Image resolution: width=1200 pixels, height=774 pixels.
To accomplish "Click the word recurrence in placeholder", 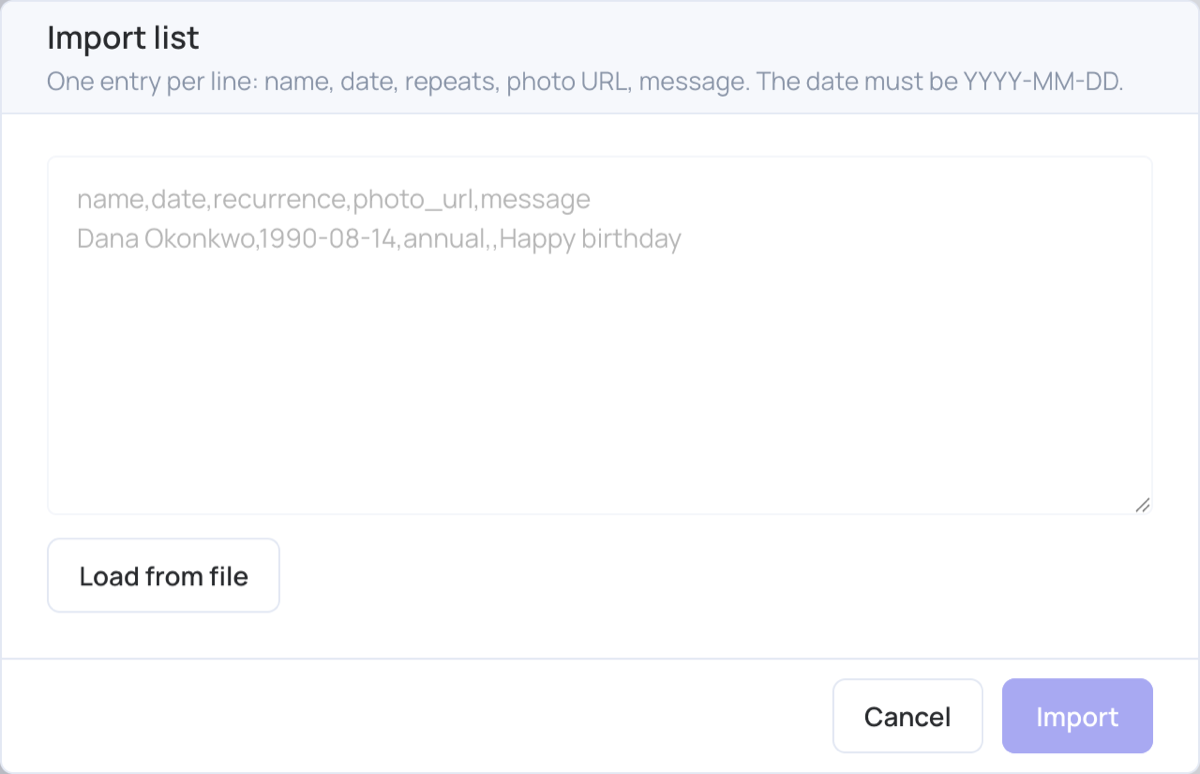I will [279, 199].
